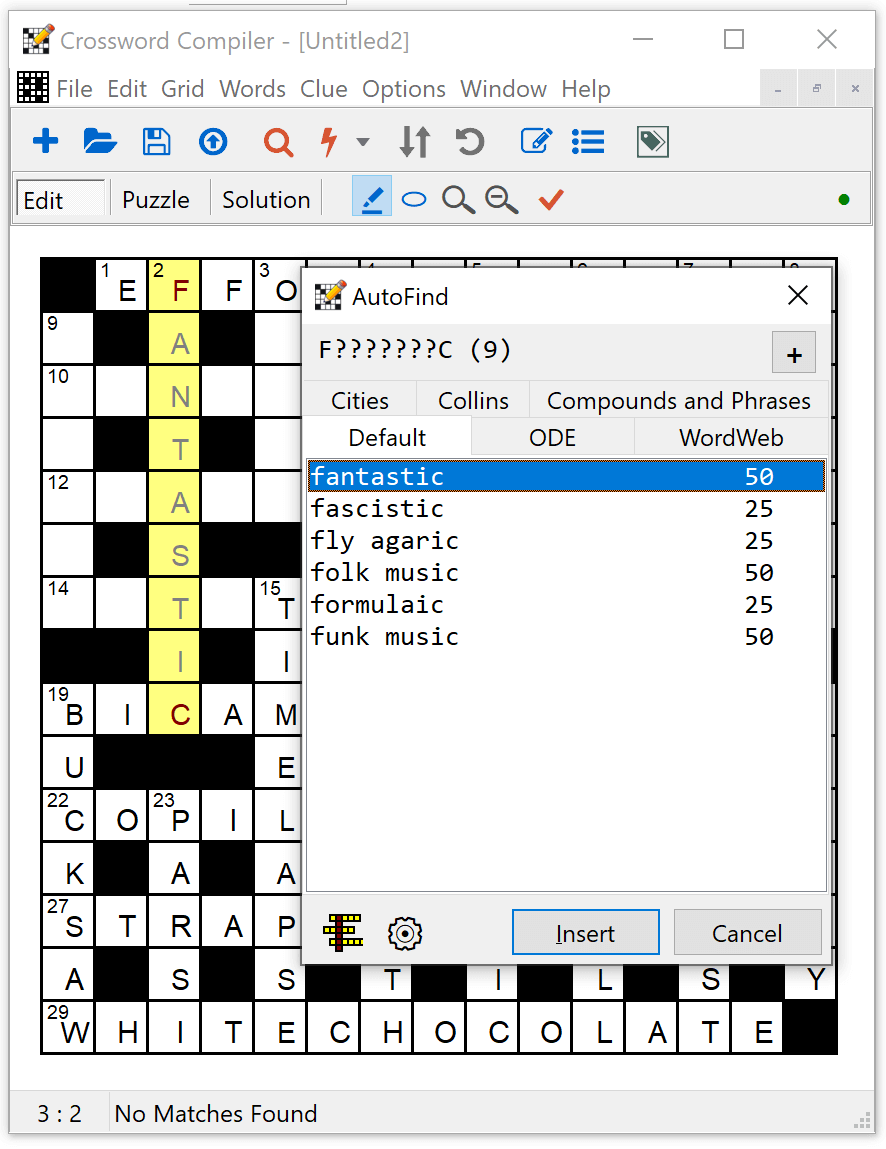Cancel the AutoFind dialog
The height and width of the screenshot is (1149, 886).
(748, 933)
